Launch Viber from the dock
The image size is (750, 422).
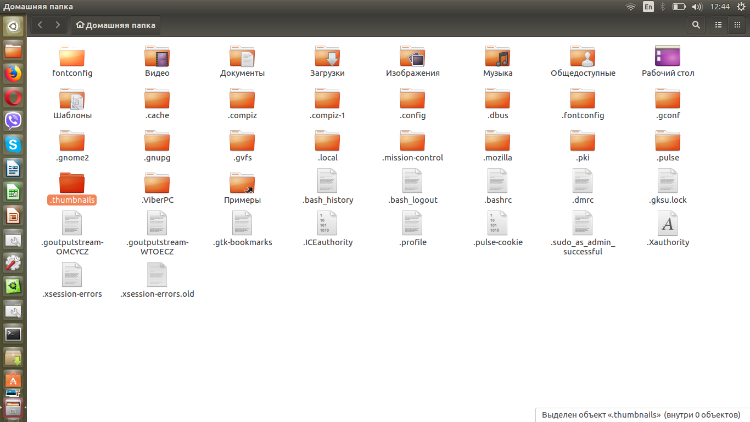[13, 121]
